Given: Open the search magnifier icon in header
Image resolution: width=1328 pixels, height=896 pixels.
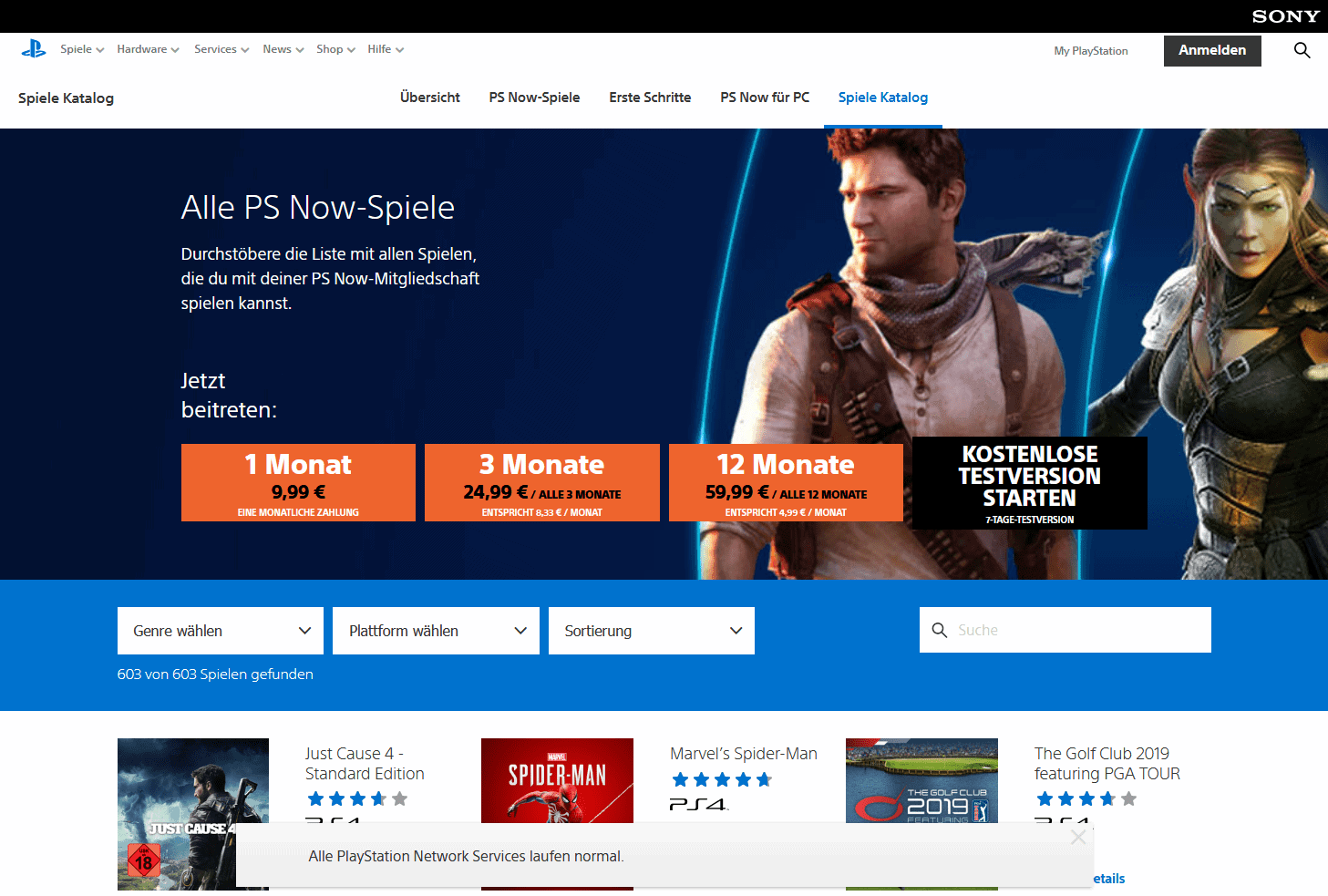Looking at the screenshot, I should pos(1302,51).
